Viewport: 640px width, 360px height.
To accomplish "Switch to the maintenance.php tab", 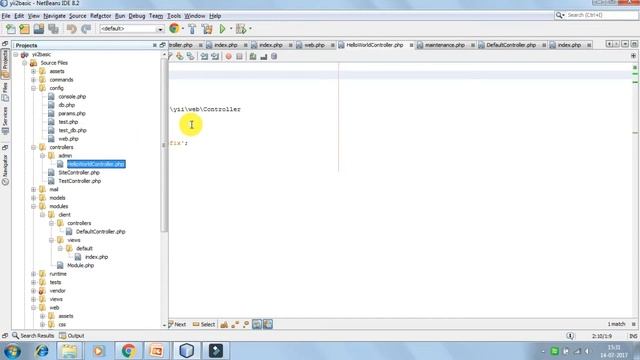I will click(444, 45).
